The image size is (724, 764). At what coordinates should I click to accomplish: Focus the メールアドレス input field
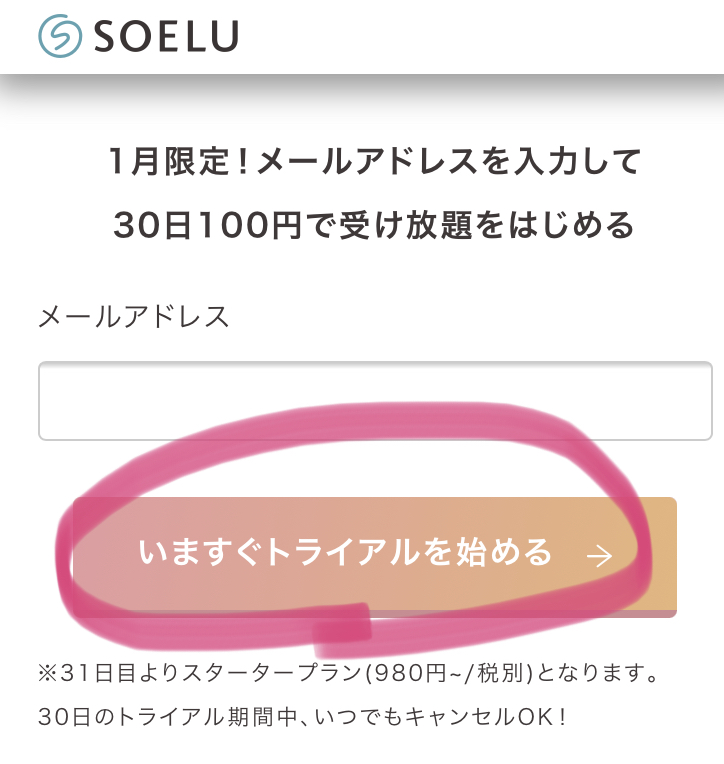pos(375,401)
